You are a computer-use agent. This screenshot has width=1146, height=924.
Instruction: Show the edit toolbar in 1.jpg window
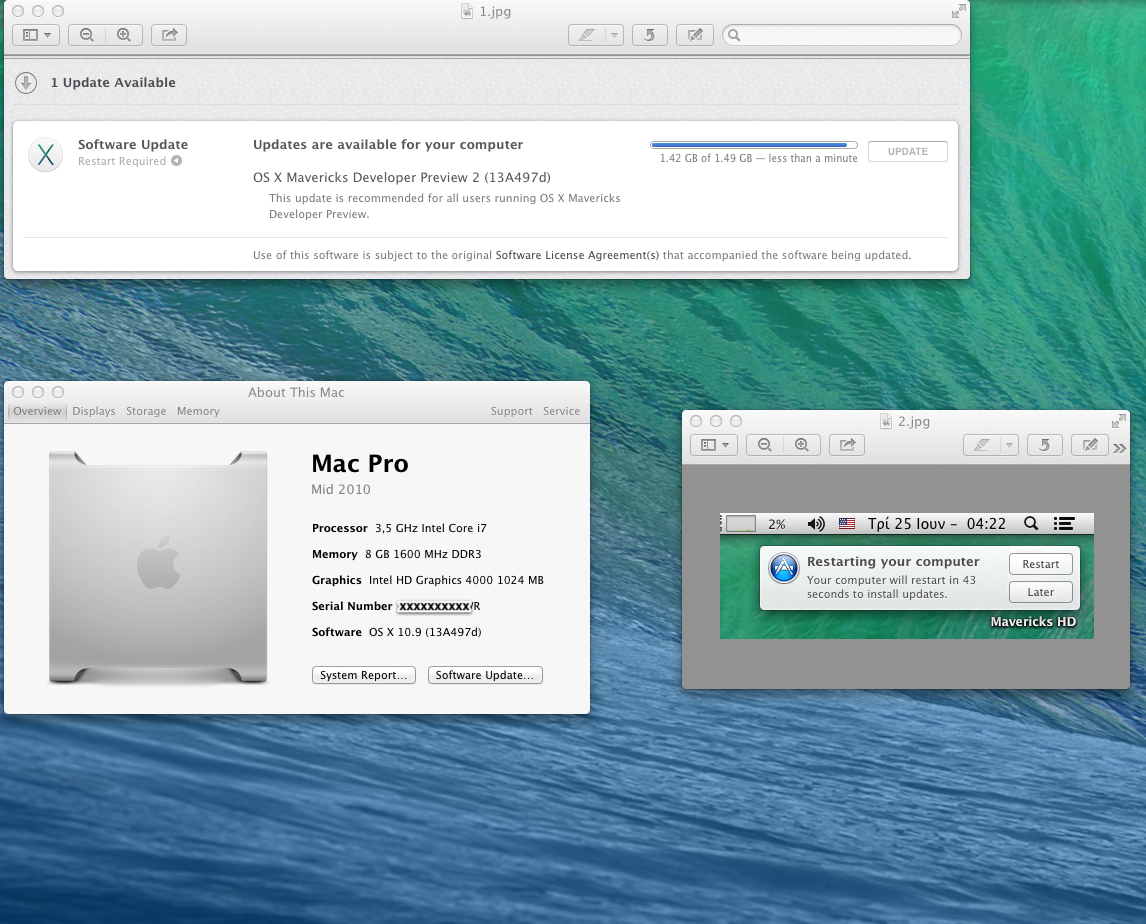[x=694, y=35]
